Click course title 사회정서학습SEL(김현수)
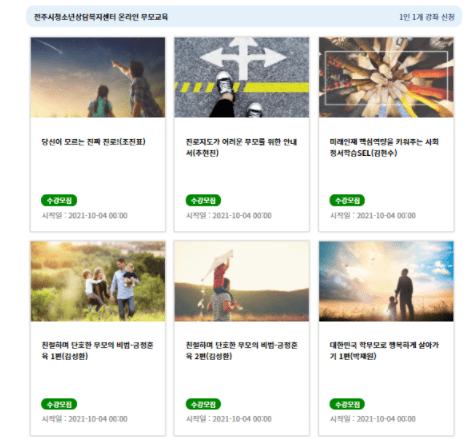 tap(384, 147)
